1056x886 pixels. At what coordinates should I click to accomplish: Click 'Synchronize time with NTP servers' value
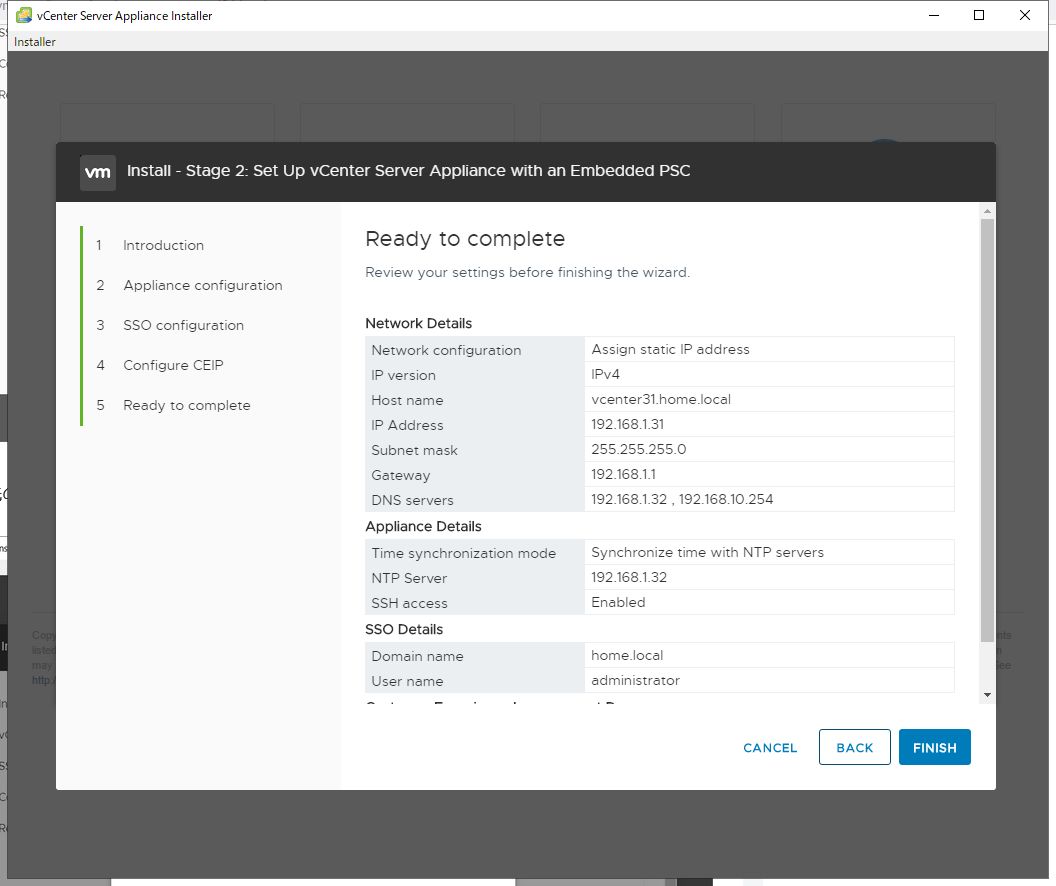coord(707,552)
